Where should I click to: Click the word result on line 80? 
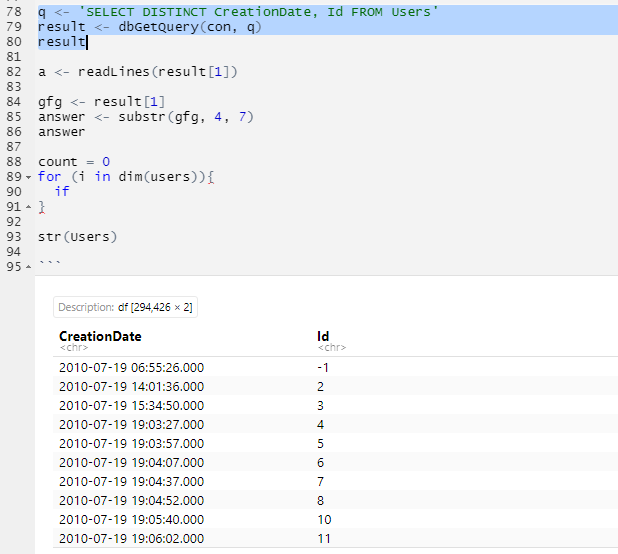[61, 42]
